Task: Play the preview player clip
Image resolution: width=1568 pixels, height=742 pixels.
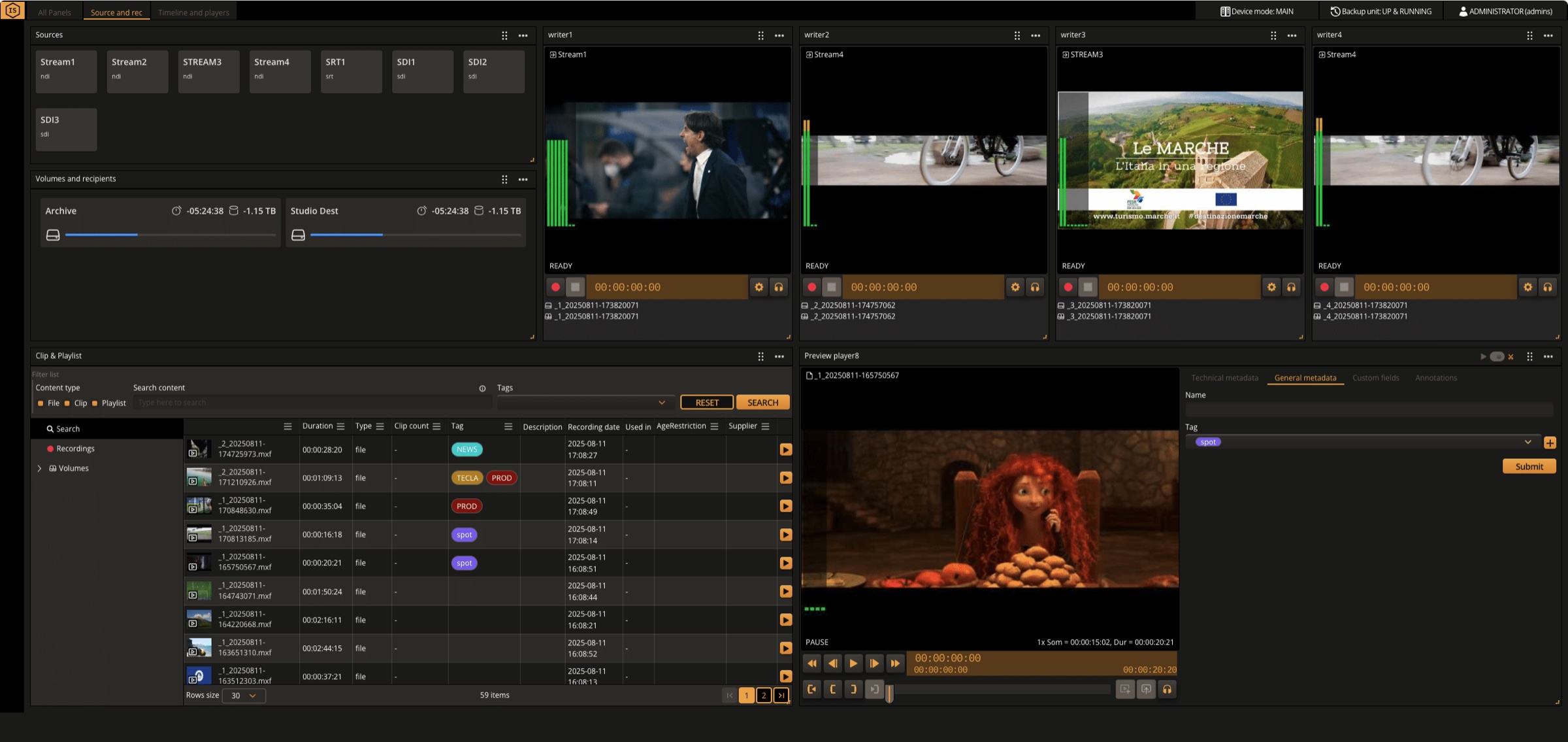Action: [853, 664]
